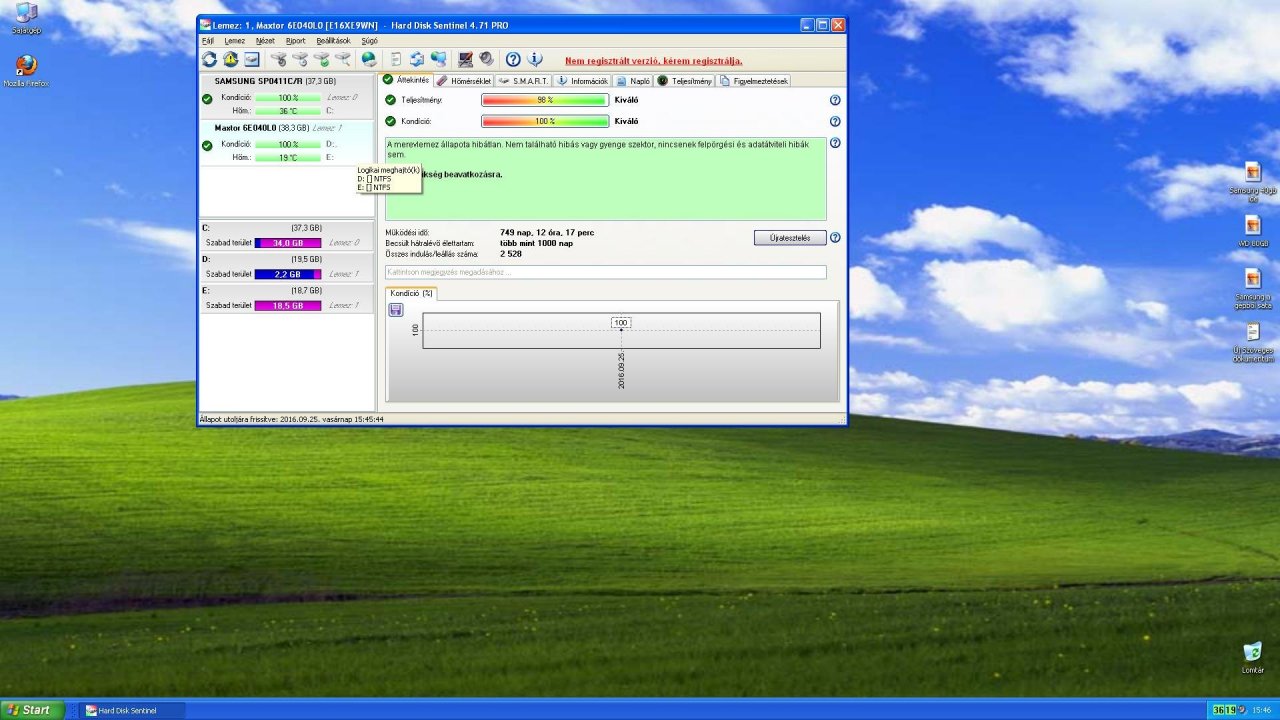Open the Fájl menu
The image size is (1280, 720).
208,41
